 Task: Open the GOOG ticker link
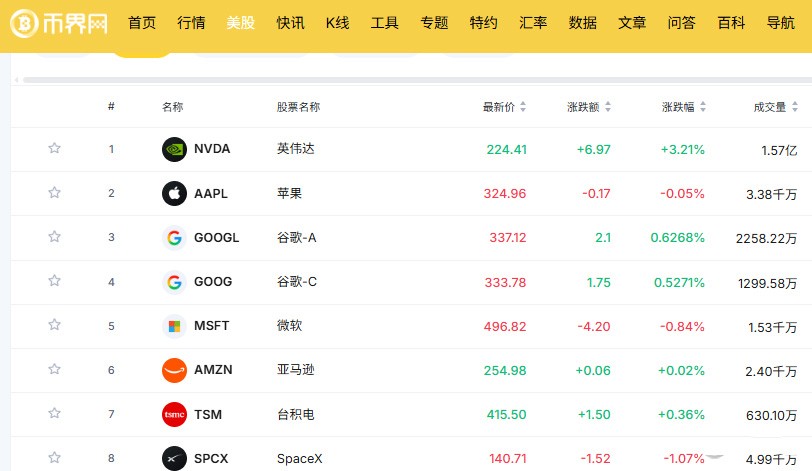(213, 282)
